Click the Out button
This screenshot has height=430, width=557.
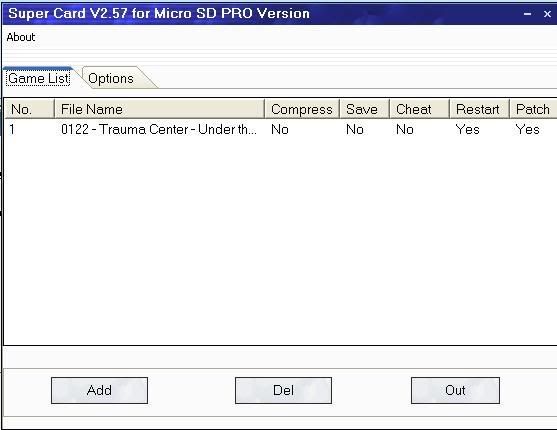(x=455, y=390)
